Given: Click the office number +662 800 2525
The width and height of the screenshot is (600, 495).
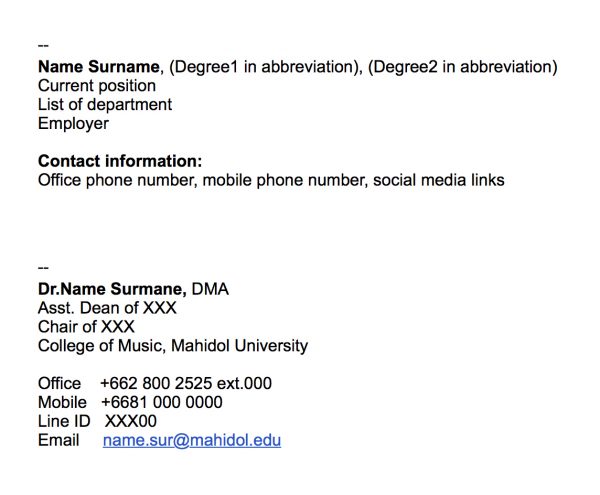Looking at the screenshot, I should 156,383.
